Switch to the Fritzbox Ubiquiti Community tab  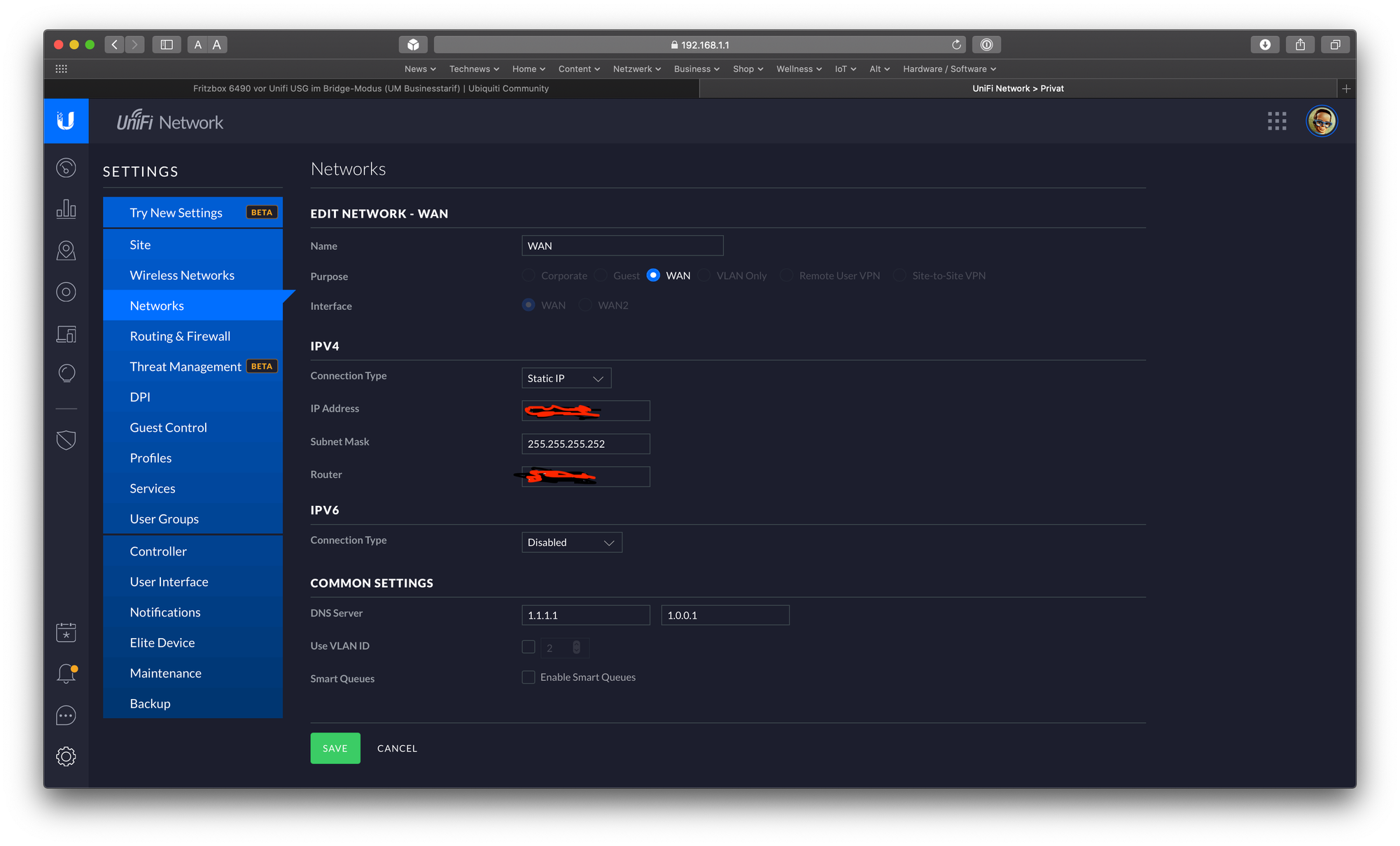371,88
